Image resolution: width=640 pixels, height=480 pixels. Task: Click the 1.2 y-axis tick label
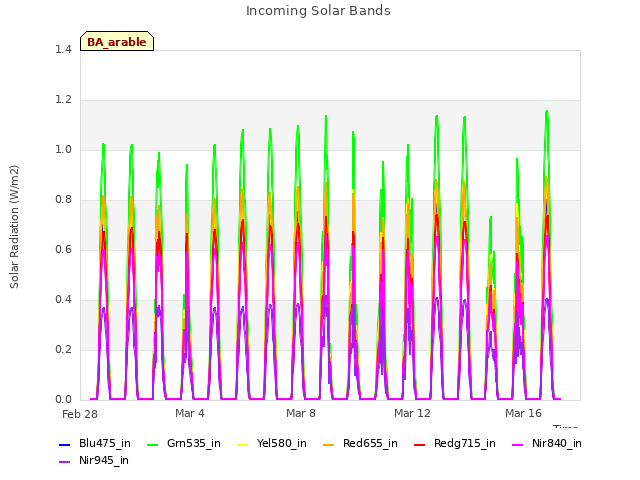pos(63,100)
